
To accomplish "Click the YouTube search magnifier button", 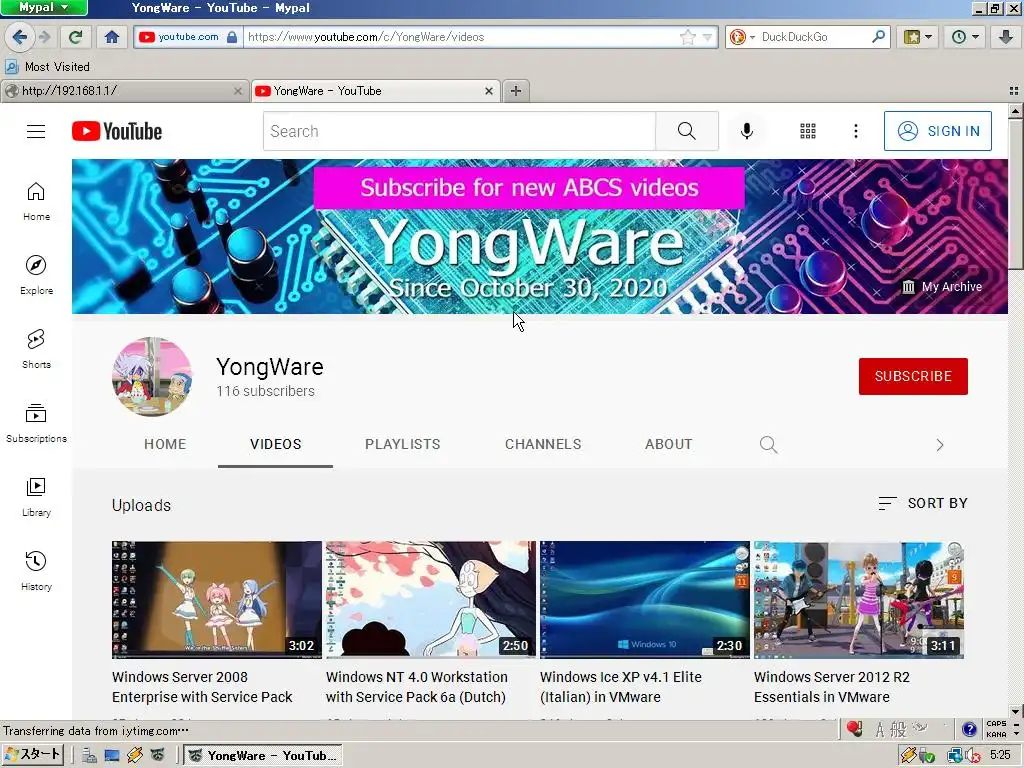I will point(686,131).
